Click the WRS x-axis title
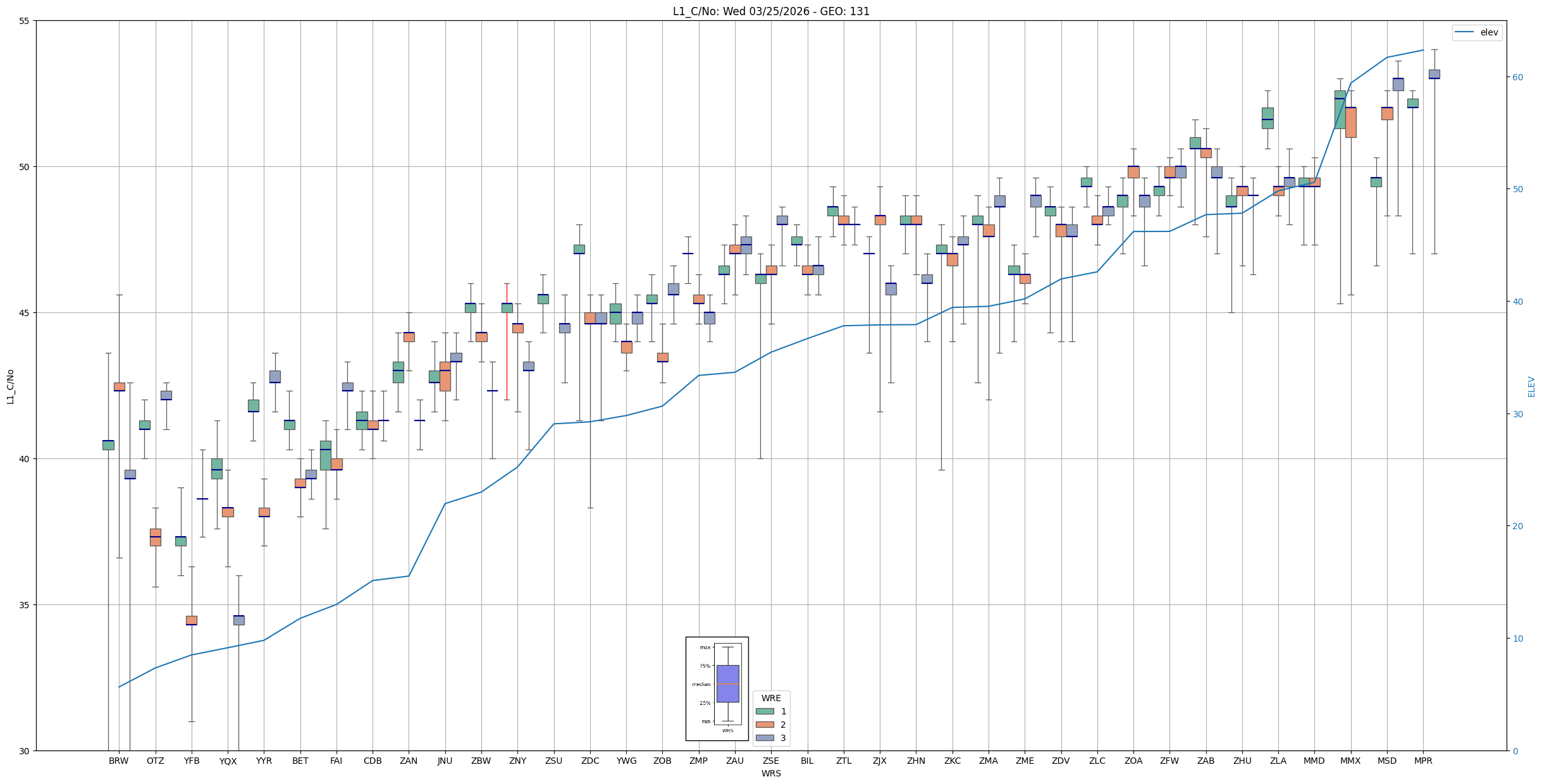Screen dimensions: 1542x784 [x=770, y=774]
